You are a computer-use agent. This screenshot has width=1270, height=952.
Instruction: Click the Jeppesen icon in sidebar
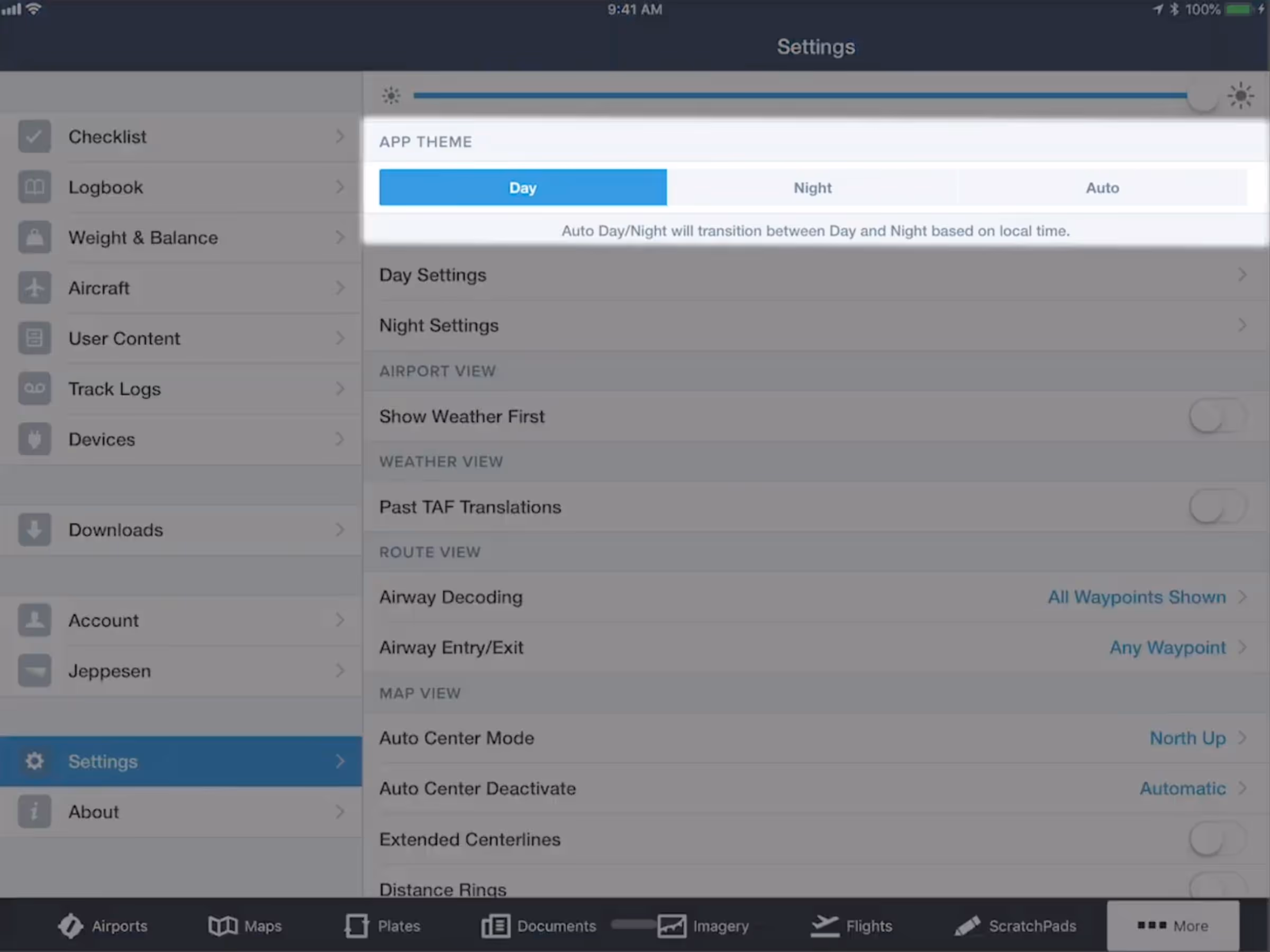(34, 670)
